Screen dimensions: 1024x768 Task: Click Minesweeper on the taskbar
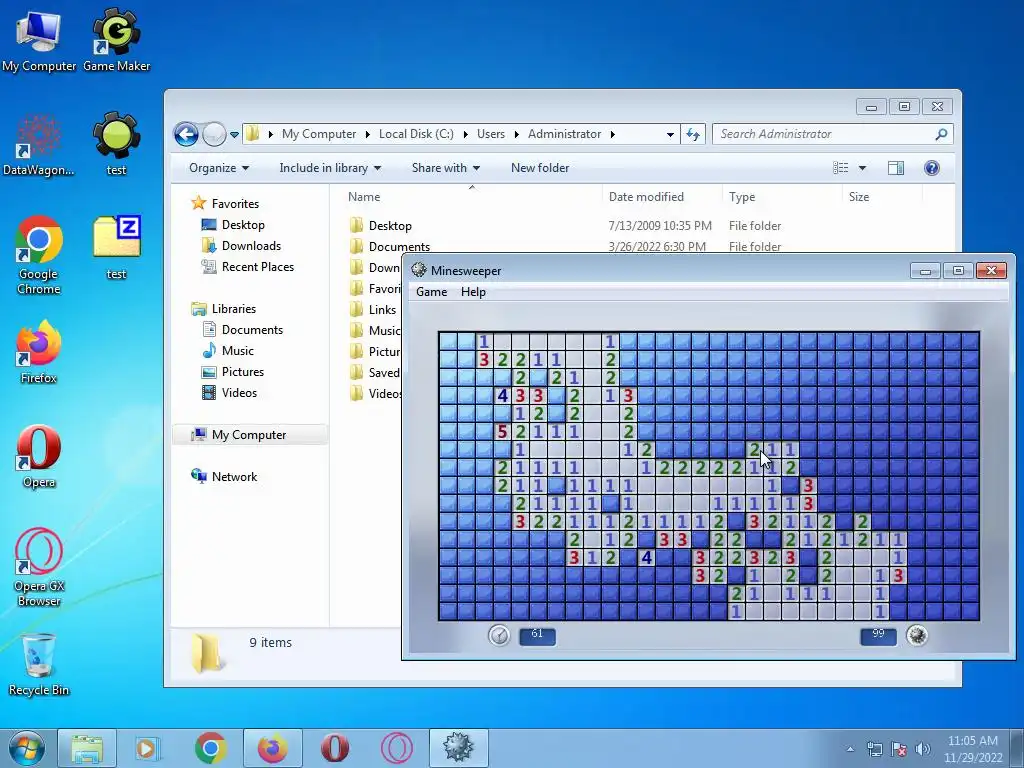[458, 748]
